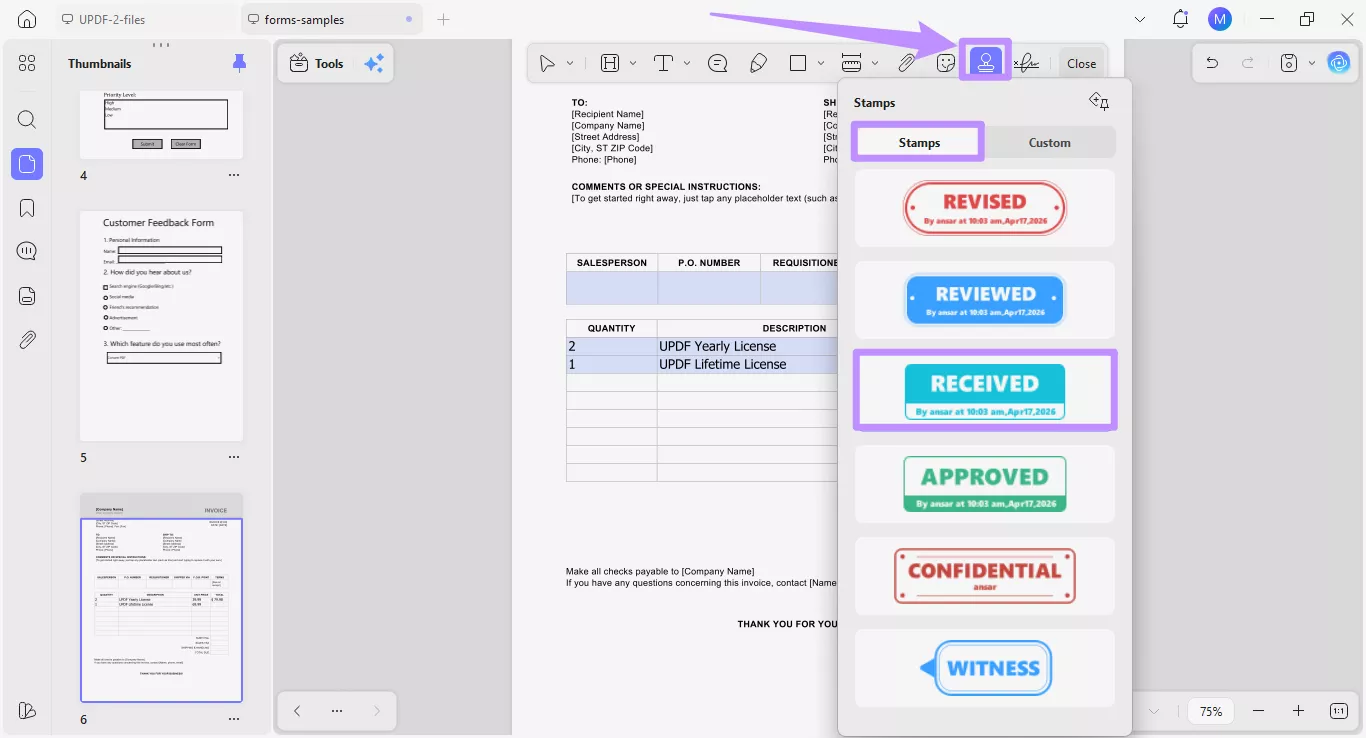1366x738 pixels.
Task: Unpin the Thumbnails panel
Action: pos(239,63)
